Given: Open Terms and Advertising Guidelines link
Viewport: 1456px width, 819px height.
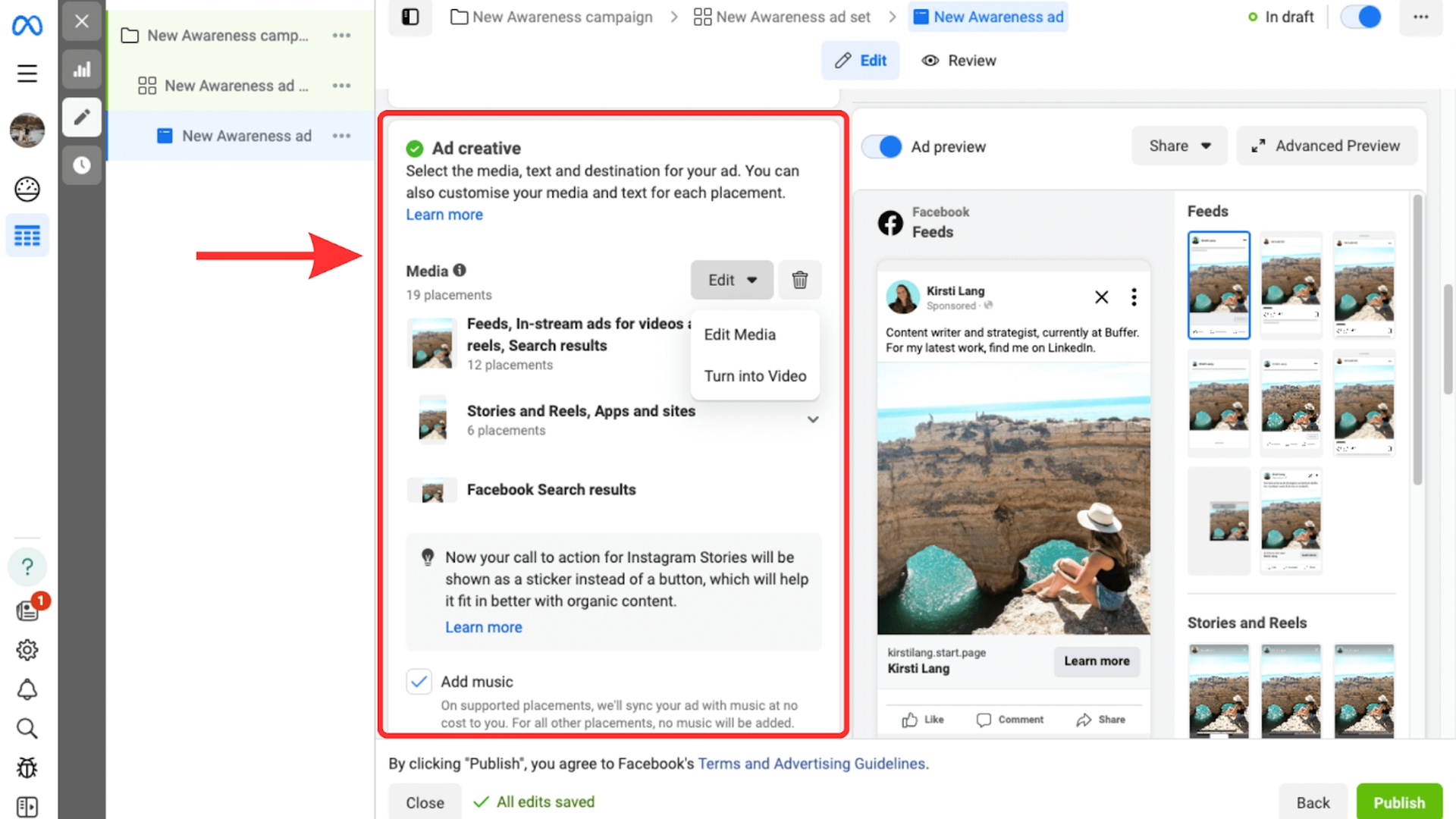Looking at the screenshot, I should tap(812, 764).
